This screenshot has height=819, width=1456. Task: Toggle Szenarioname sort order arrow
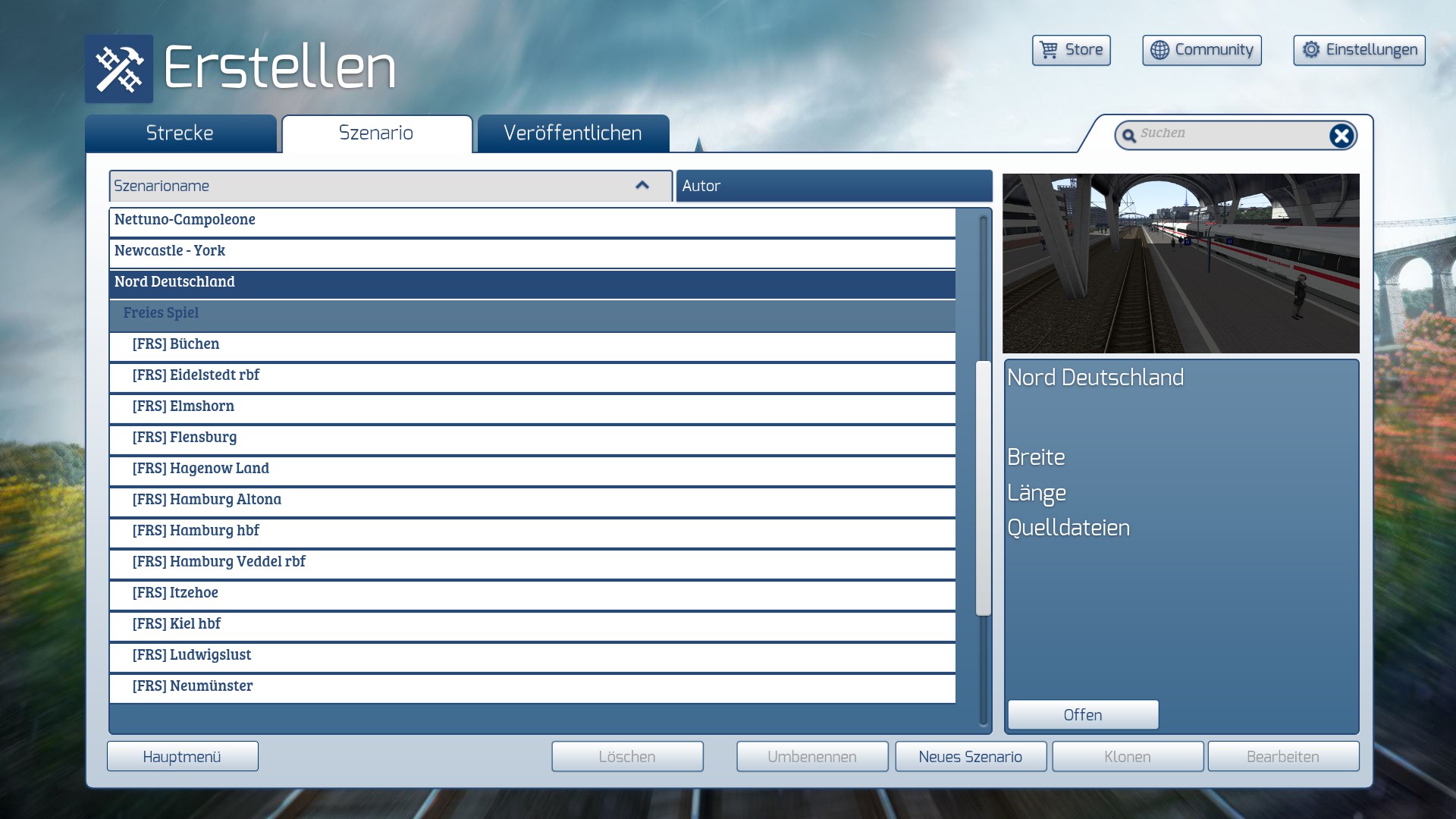(642, 186)
